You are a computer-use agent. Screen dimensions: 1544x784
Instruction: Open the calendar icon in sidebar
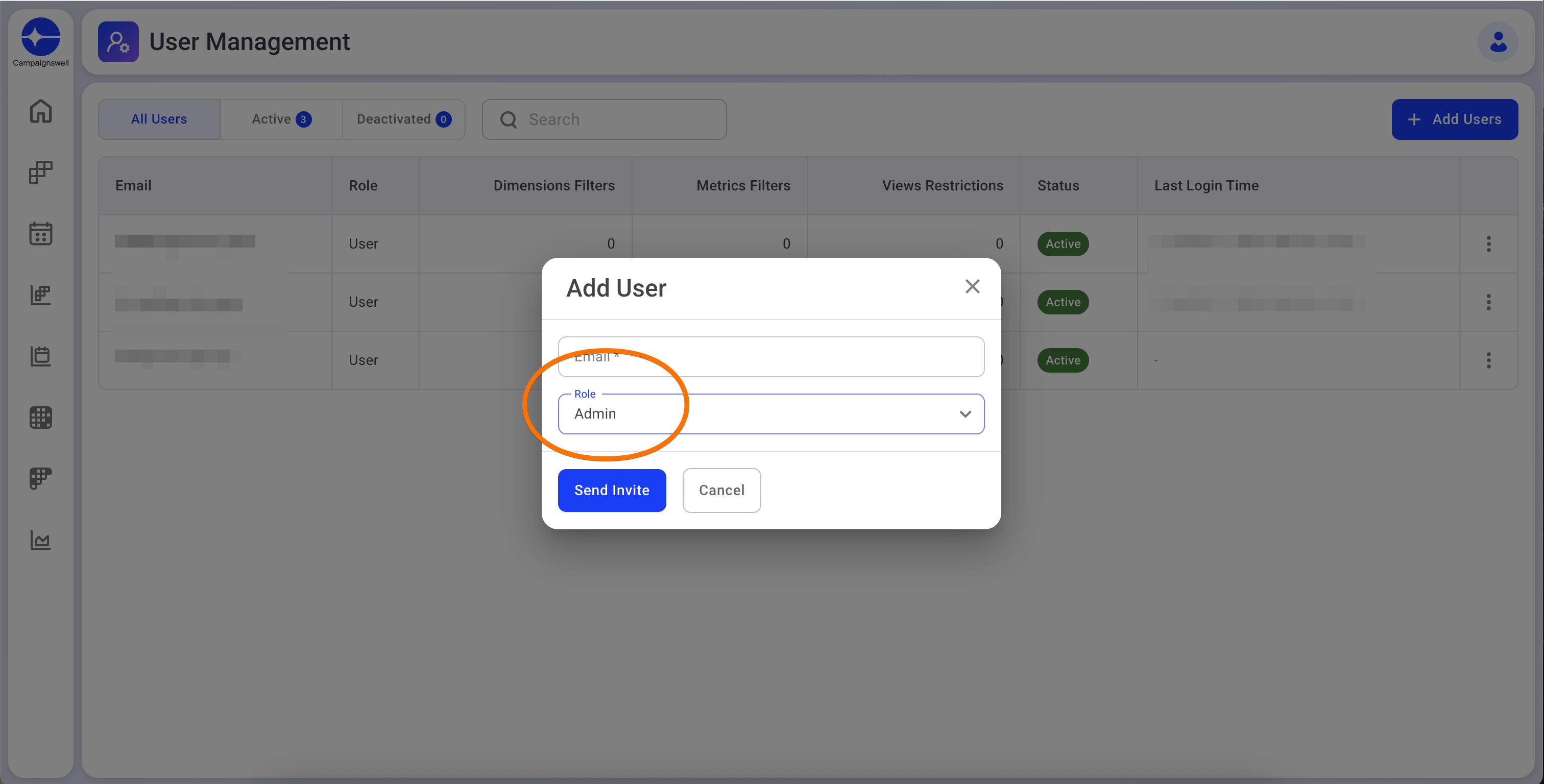coord(40,234)
